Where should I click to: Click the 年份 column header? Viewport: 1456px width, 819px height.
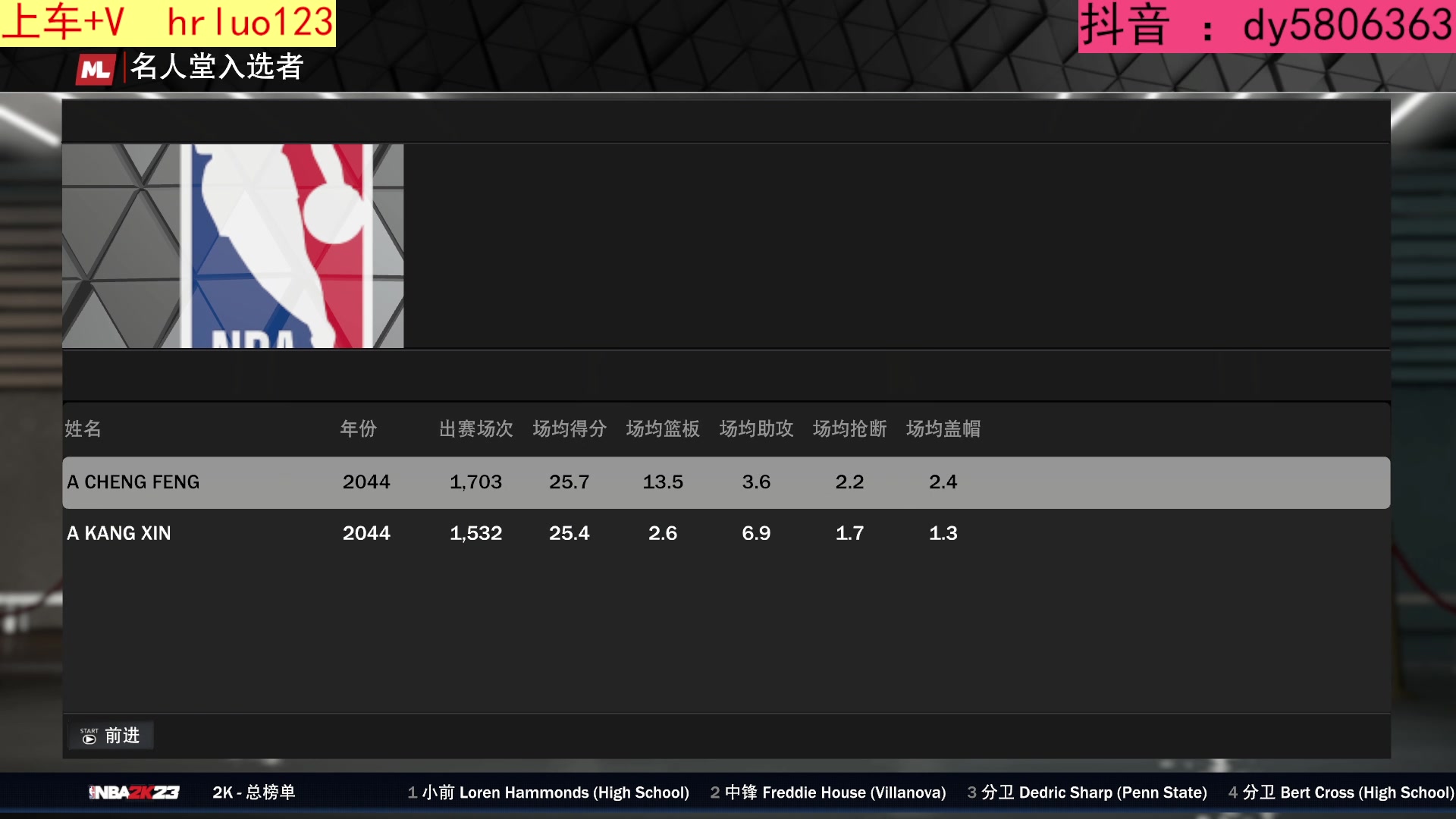358,428
